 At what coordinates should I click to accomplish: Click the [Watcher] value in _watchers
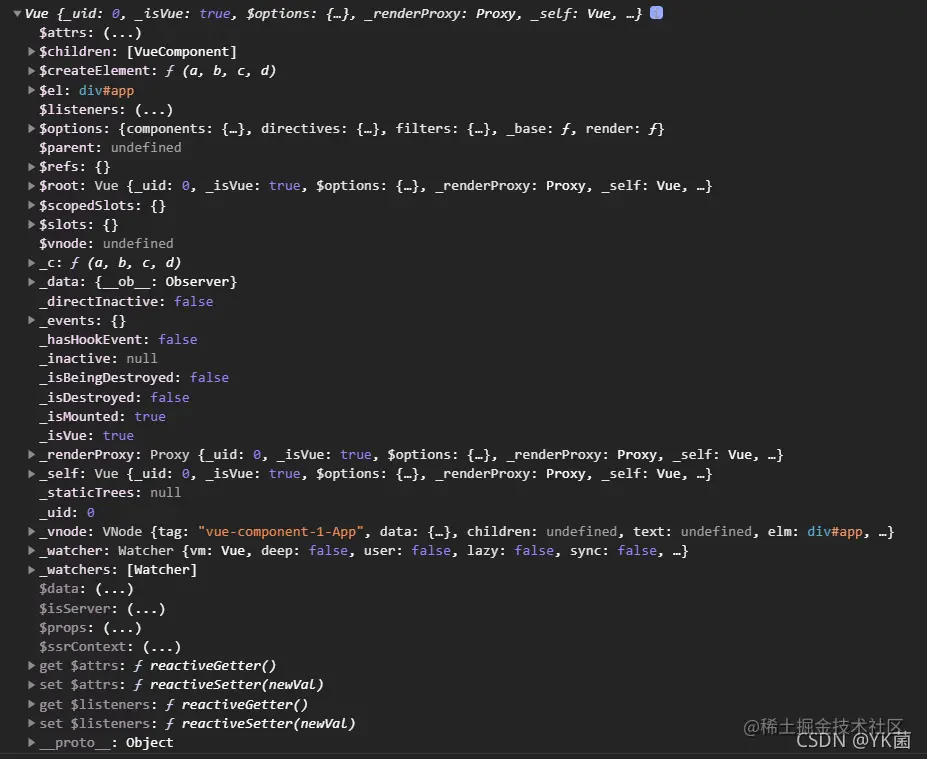[162, 570]
